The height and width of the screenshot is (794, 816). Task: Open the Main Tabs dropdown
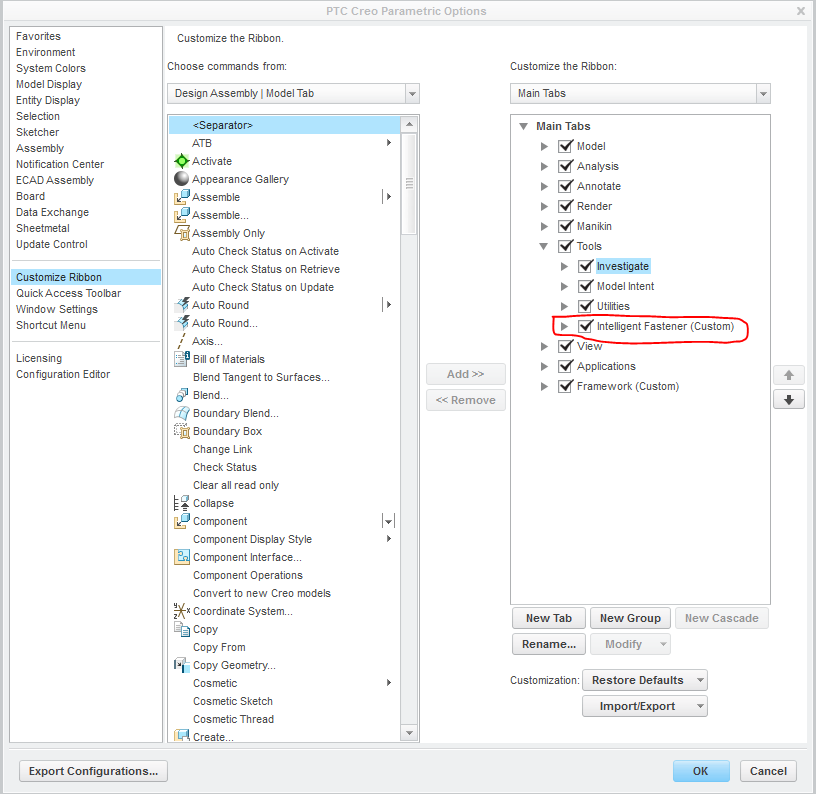[x=763, y=94]
